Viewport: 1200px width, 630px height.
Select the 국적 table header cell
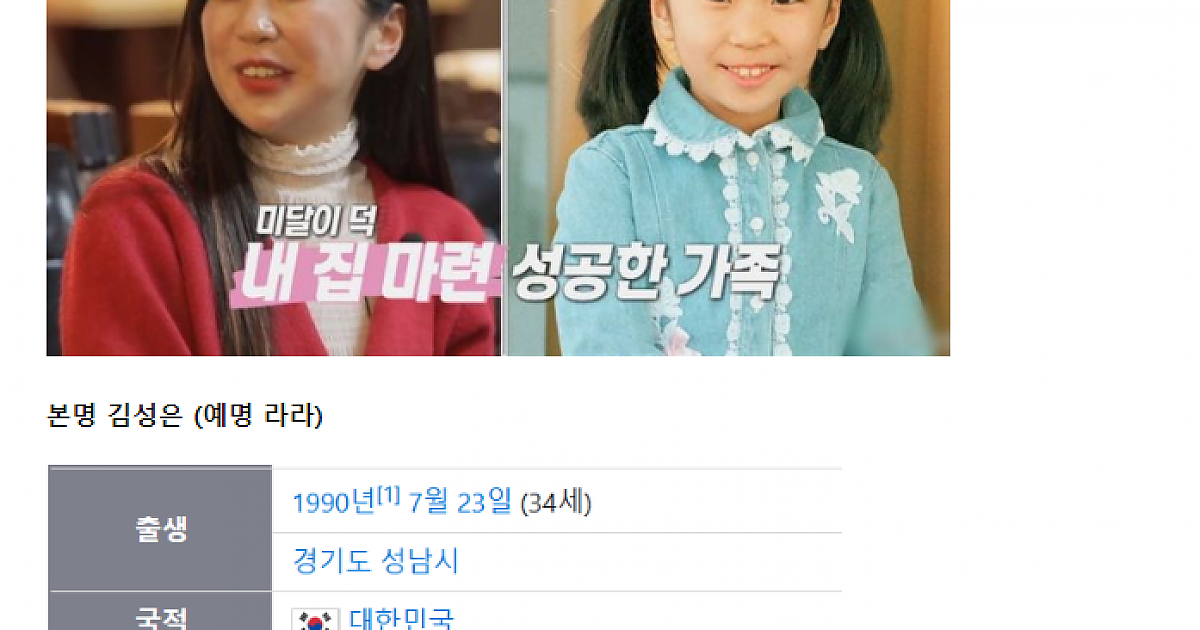coord(161,612)
